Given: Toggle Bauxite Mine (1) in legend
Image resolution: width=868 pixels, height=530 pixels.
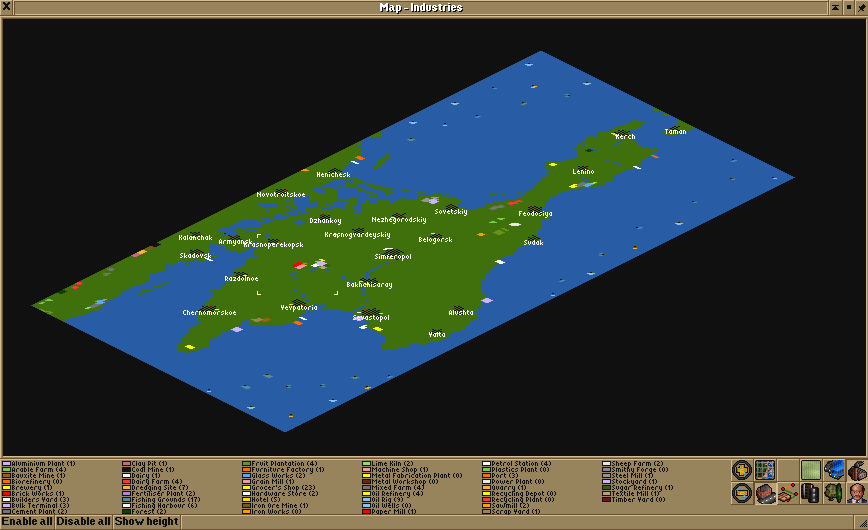Looking at the screenshot, I should click(x=34, y=476).
